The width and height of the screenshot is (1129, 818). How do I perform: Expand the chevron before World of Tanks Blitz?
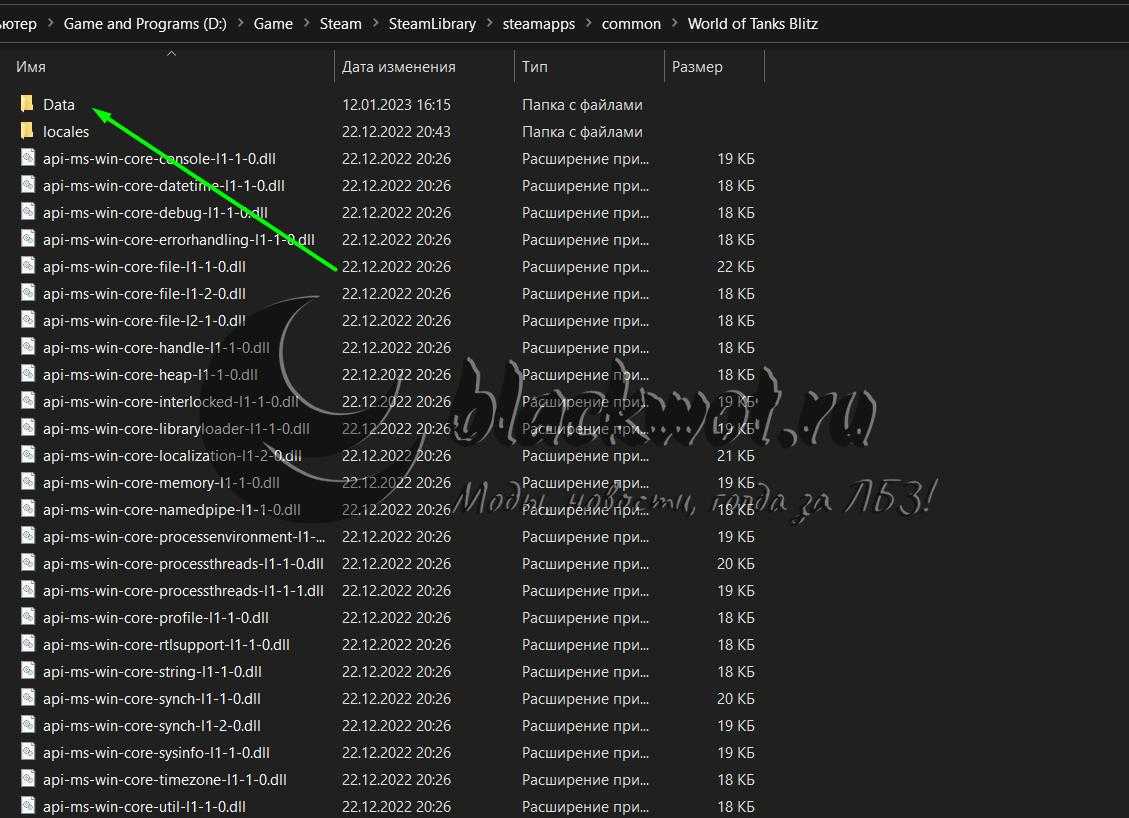675,23
